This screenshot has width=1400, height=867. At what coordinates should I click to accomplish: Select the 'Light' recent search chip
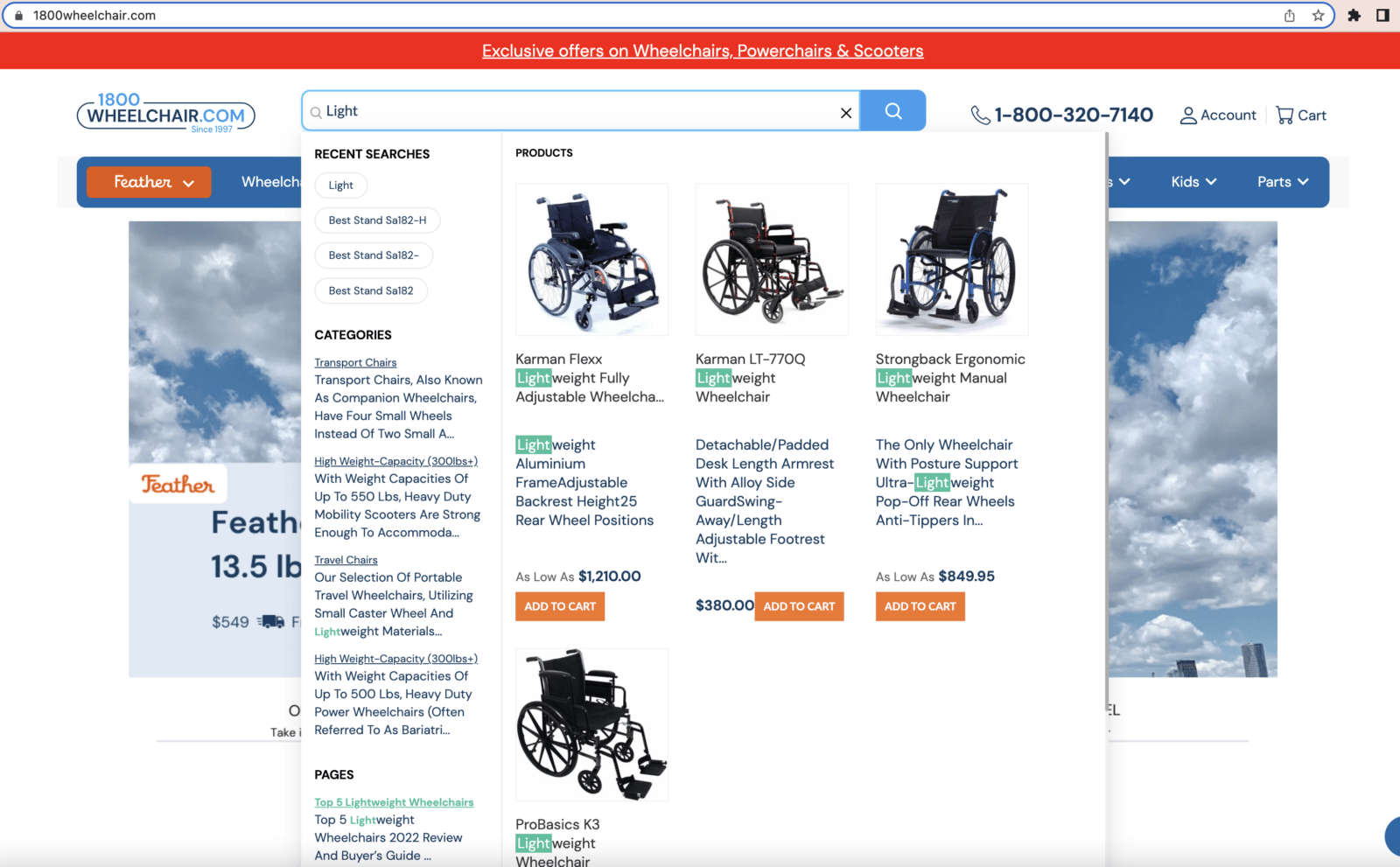340,185
